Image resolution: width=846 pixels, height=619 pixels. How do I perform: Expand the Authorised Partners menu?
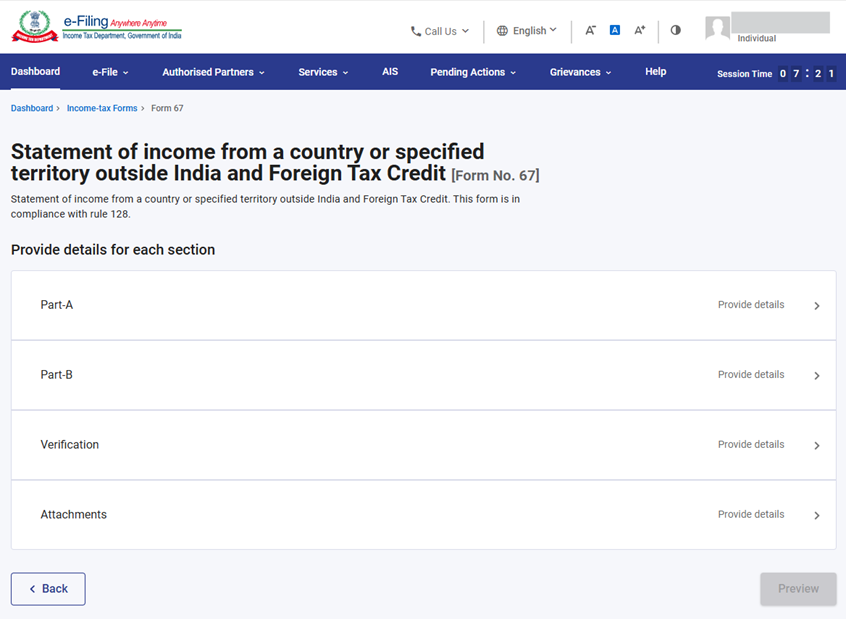point(213,72)
